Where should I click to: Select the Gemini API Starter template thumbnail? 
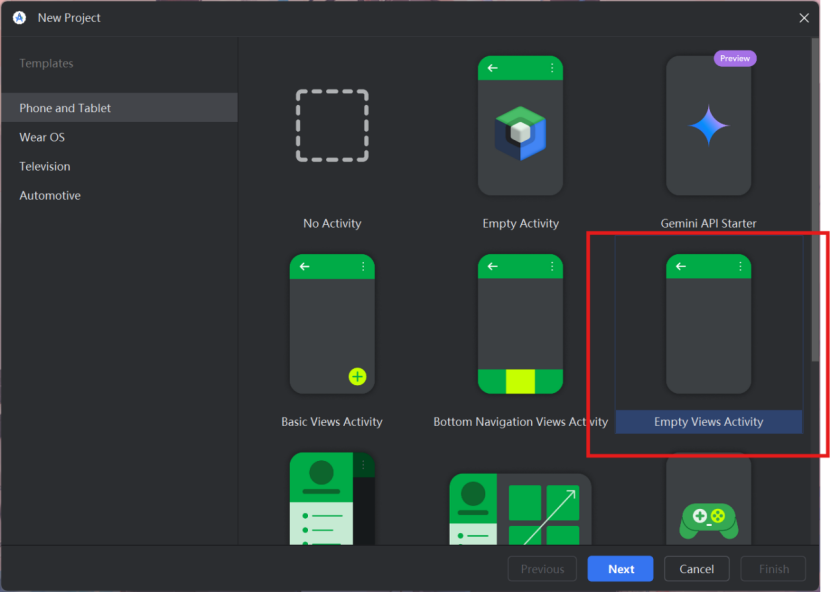708,125
